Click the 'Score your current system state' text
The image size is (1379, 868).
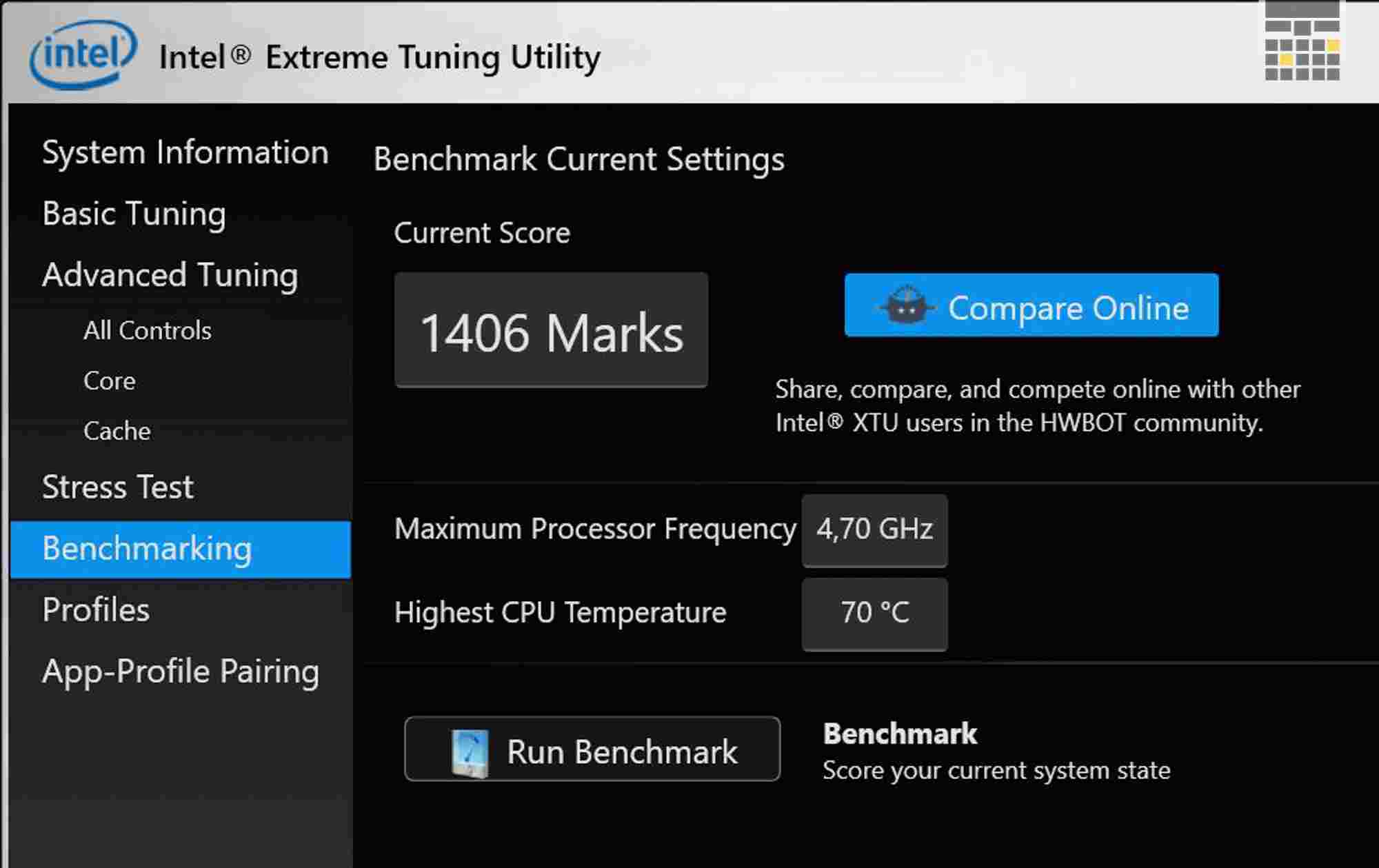click(996, 771)
